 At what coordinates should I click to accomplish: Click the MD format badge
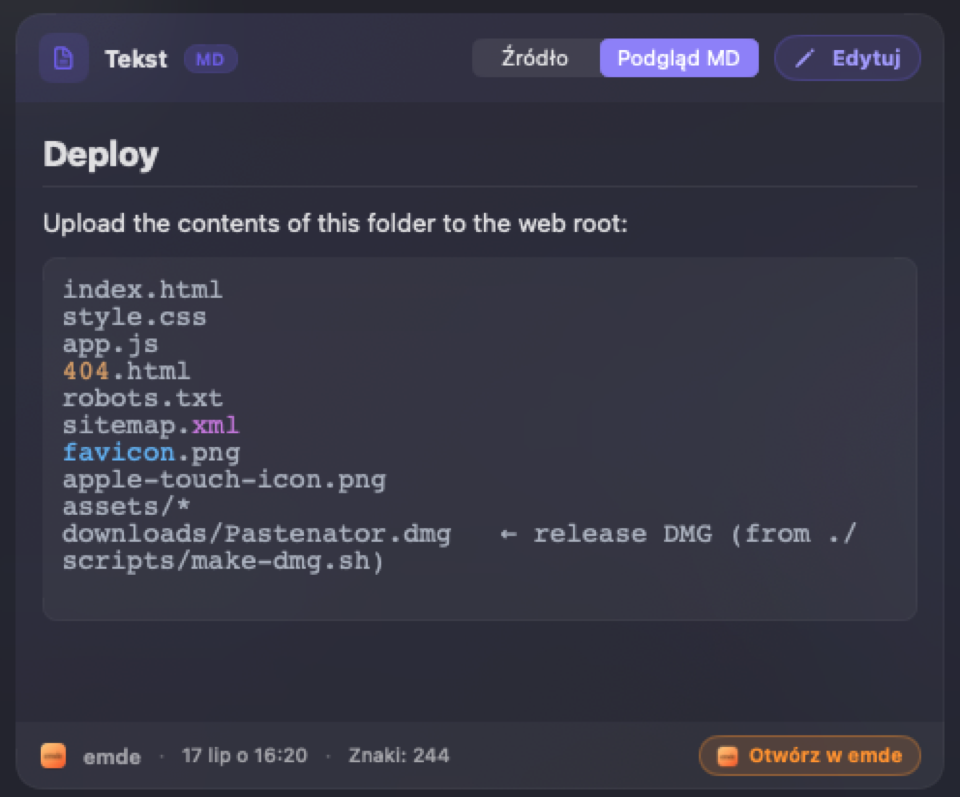pyautogui.click(x=210, y=59)
